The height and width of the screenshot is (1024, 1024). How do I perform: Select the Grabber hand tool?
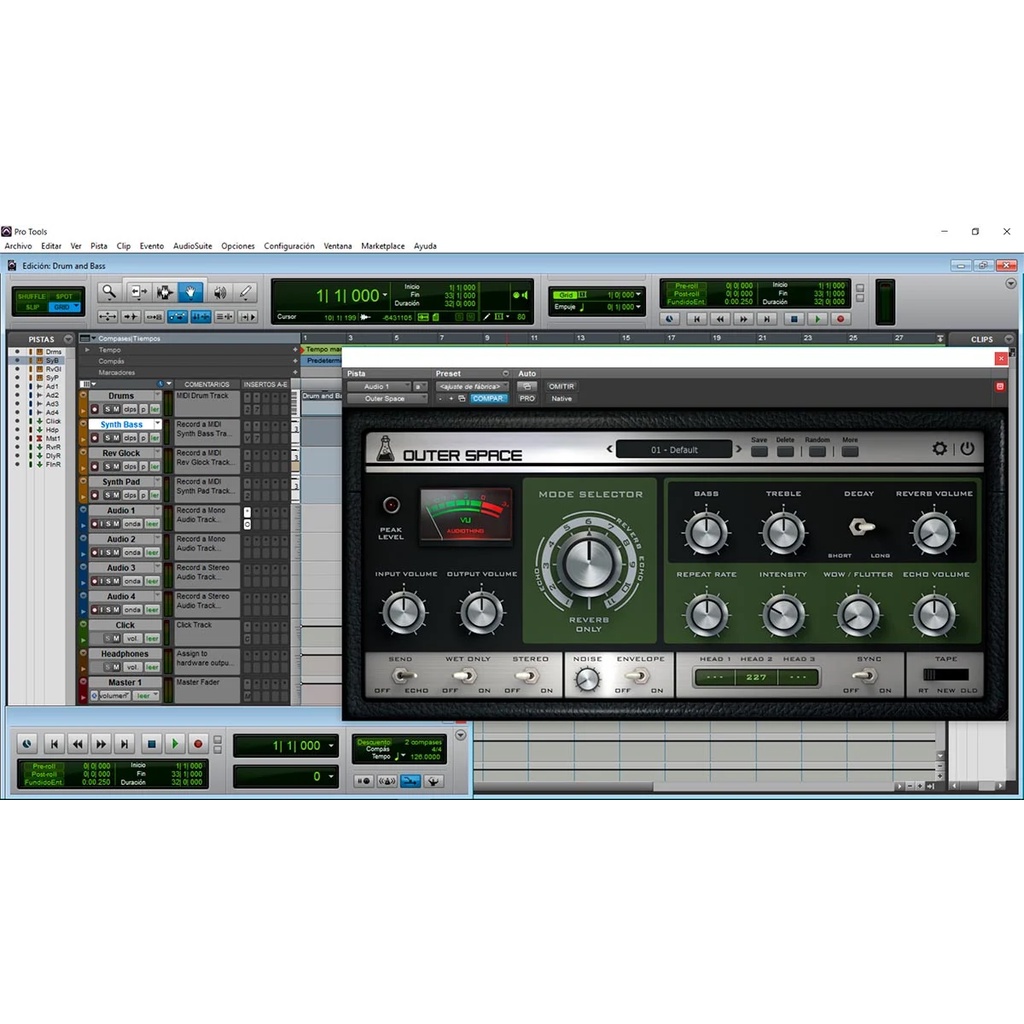(x=191, y=292)
